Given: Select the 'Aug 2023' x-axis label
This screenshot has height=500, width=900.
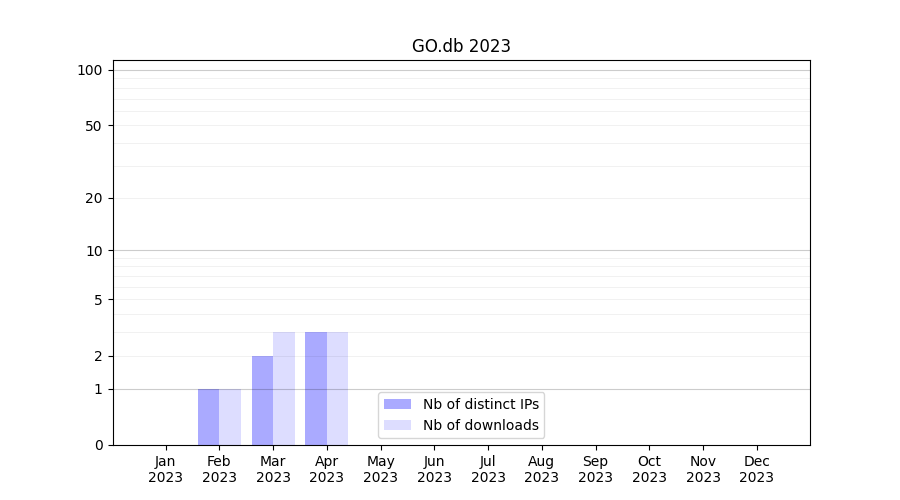Looking at the screenshot, I should click(x=542, y=469).
